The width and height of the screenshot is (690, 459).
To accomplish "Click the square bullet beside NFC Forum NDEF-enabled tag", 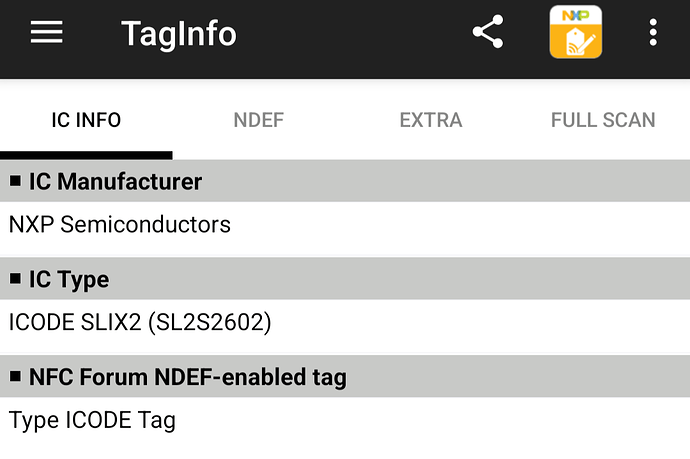I will coord(15,376).
